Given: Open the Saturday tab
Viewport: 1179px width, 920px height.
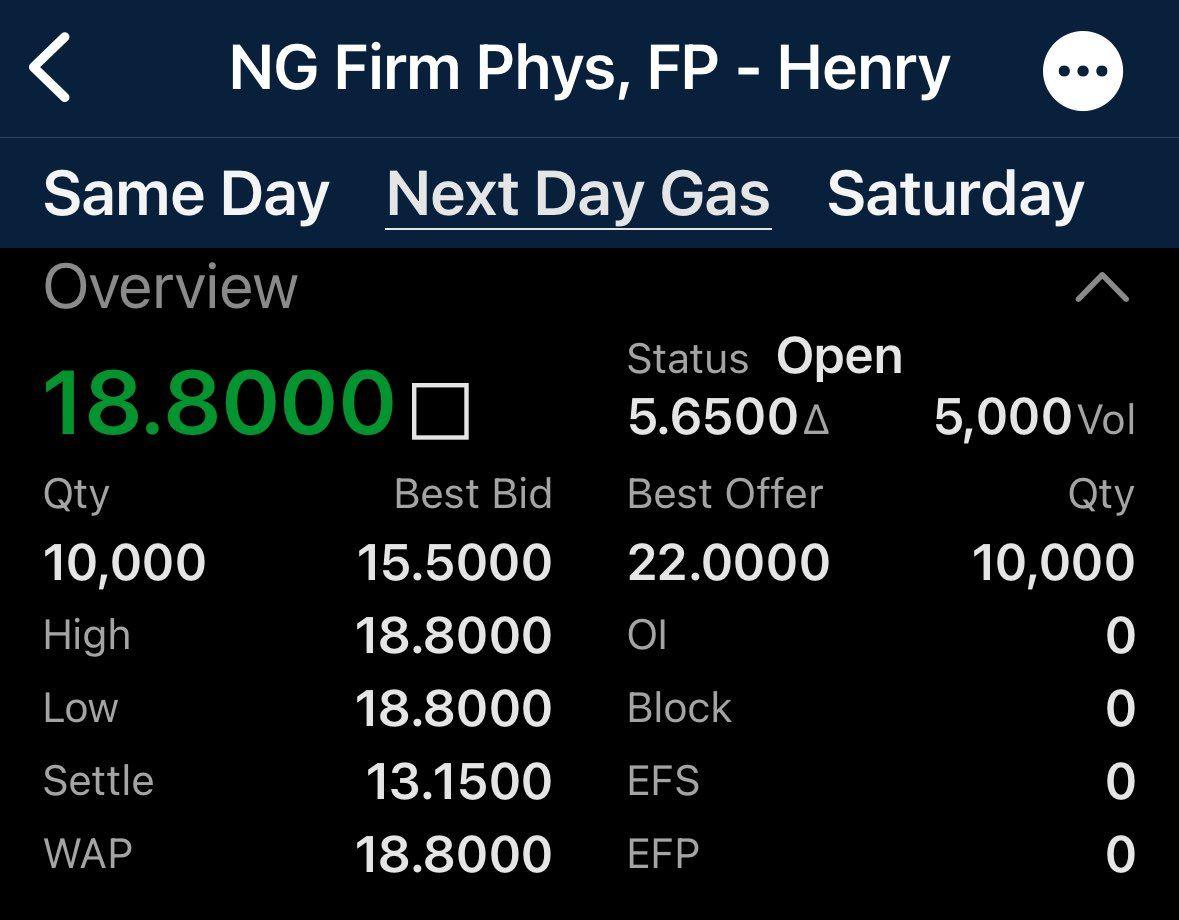Looking at the screenshot, I should 955,194.
